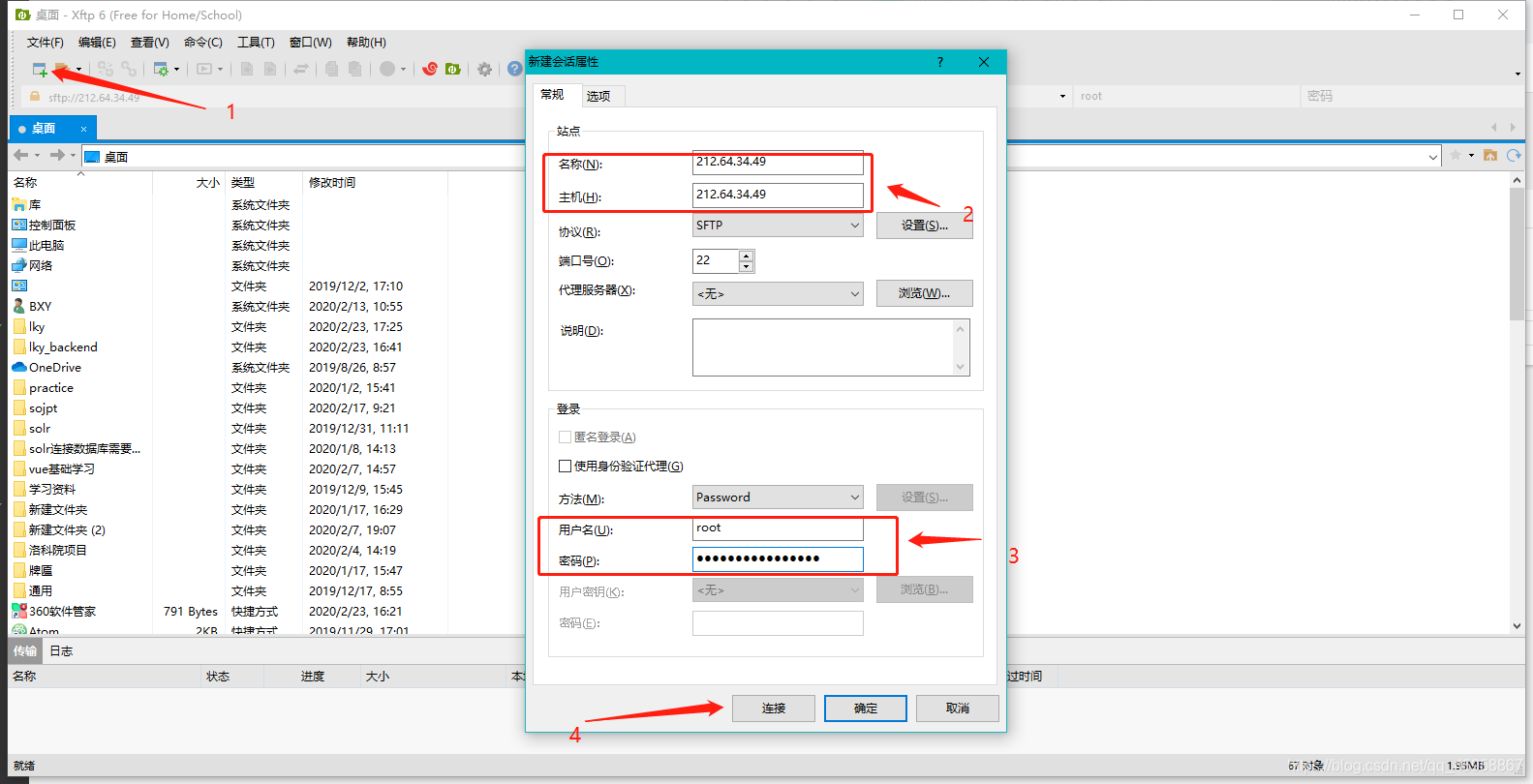Select the 360软件管家 shortcut
This screenshot has width=1533, height=784.
point(62,611)
